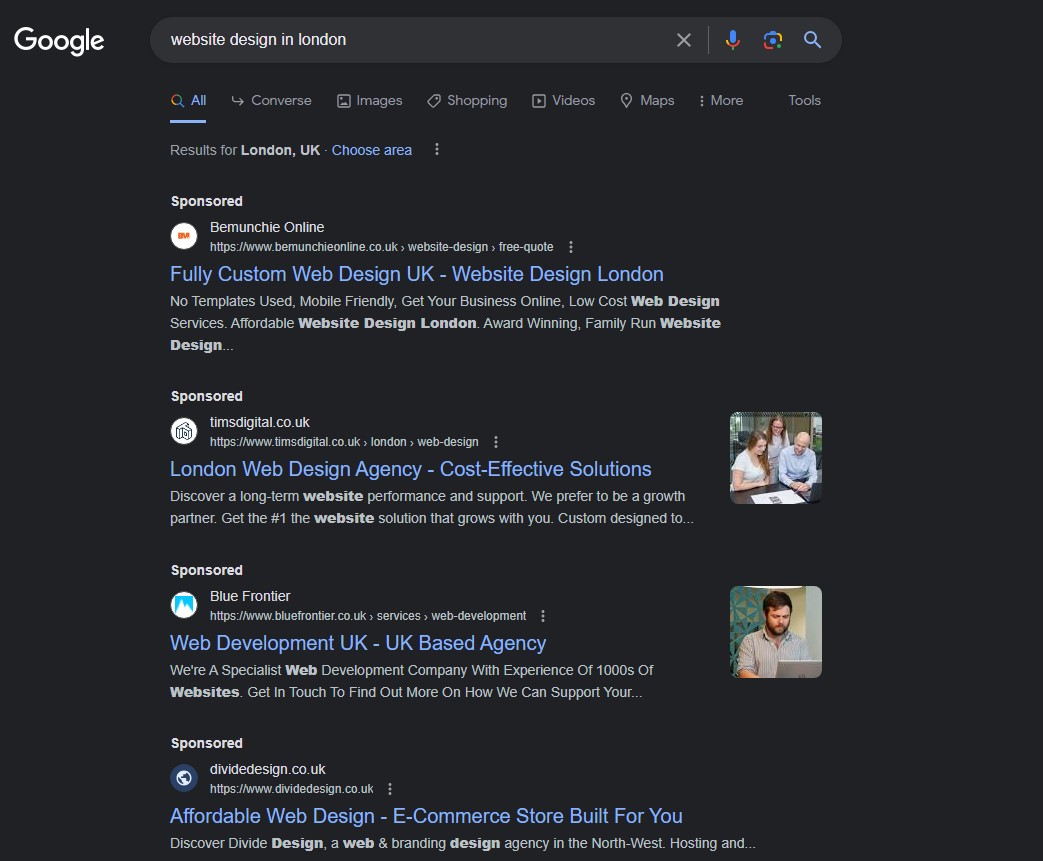Open the three-dot menu next to Choose area
Viewport: 1043px width, 861px height.
436,150
